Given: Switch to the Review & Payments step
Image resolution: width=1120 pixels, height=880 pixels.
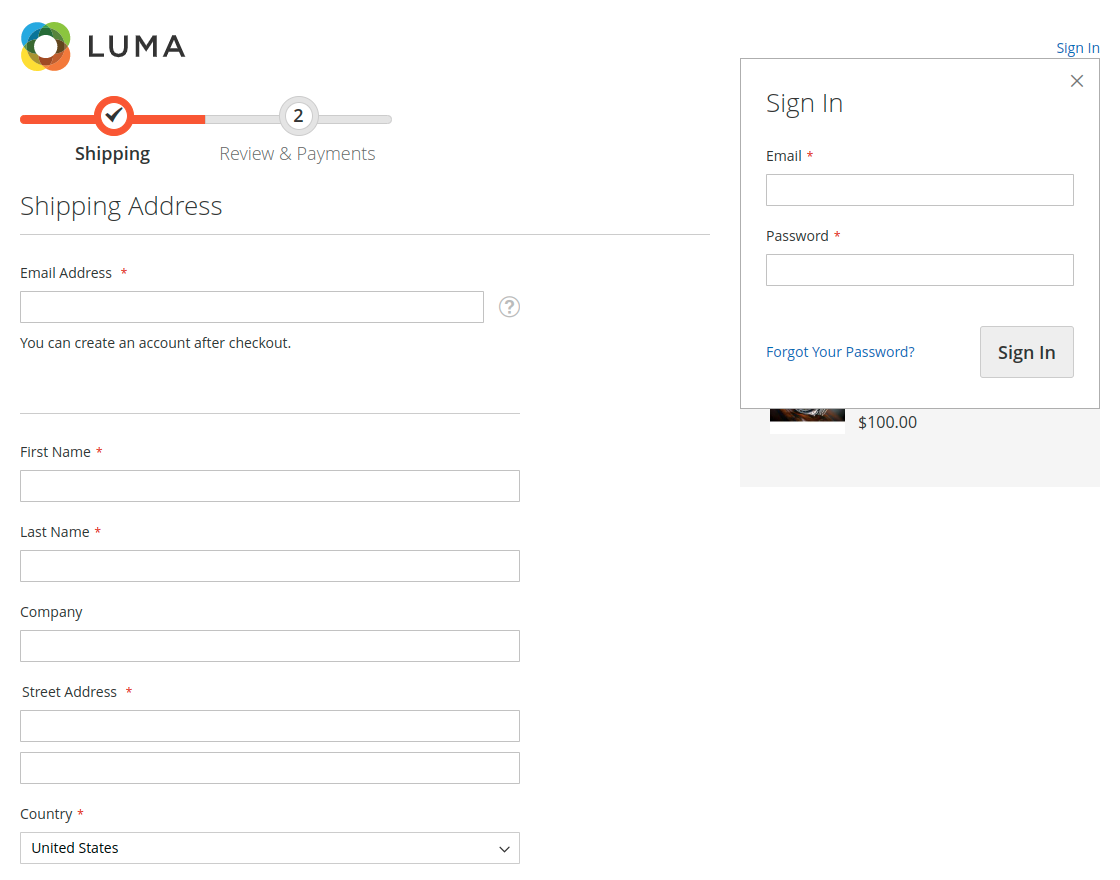Looking at the screenshot, I should point(297,153).
